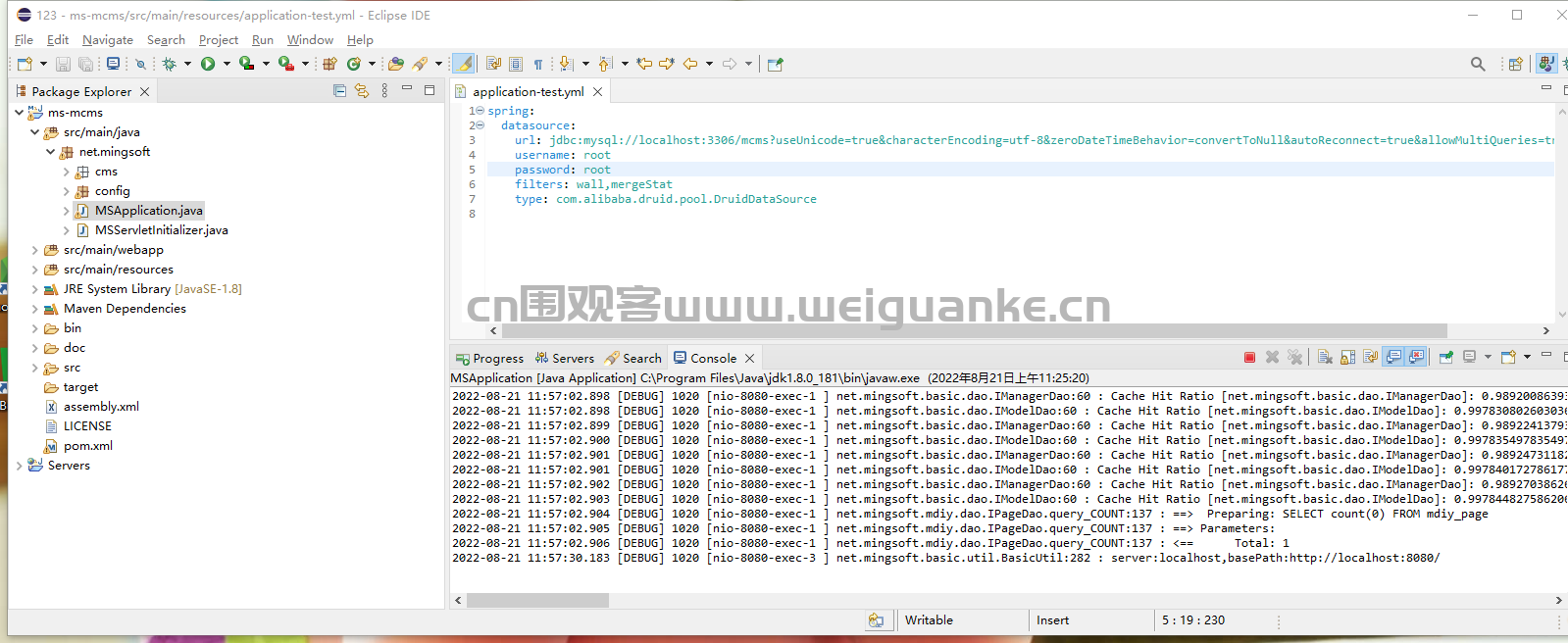Collapse the ms-mcms project node
The height and width of the screenshot is (643, 1568).
tap(20, 113)
